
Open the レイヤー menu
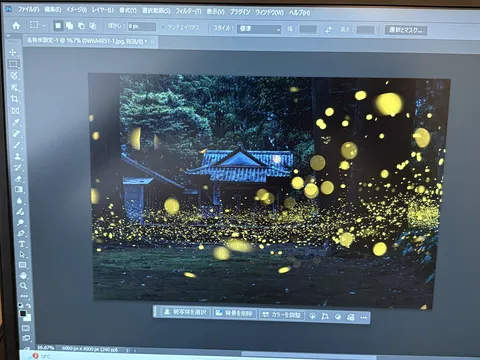(103, 10)
